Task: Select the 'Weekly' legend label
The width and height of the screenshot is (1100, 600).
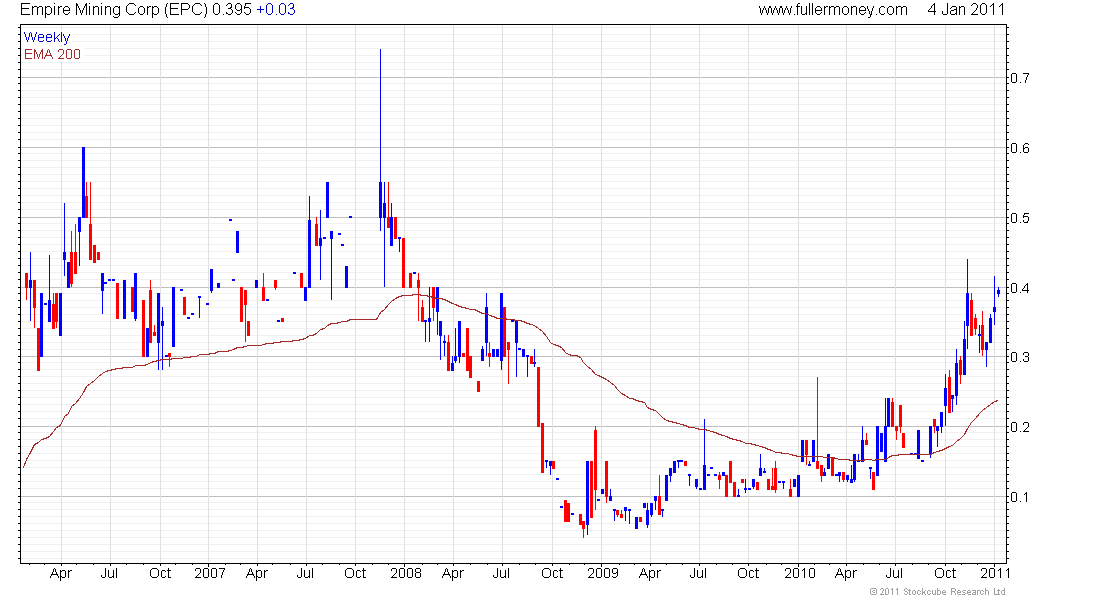Action: [47, 37]
